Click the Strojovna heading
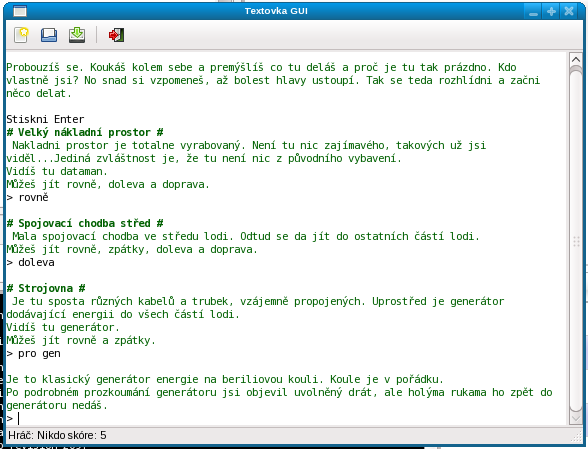Viewport: 588px width, 449px height. tap(46, 288)
